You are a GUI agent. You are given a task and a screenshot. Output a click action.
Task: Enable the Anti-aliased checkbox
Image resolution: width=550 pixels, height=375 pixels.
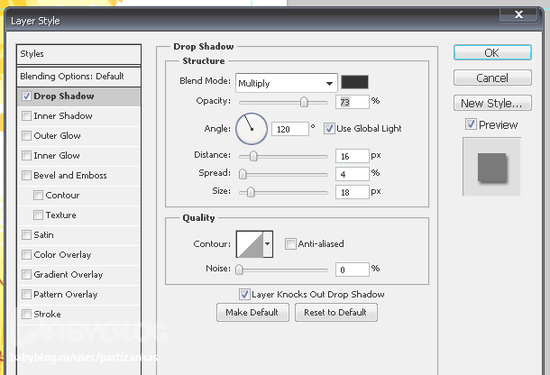290,244
